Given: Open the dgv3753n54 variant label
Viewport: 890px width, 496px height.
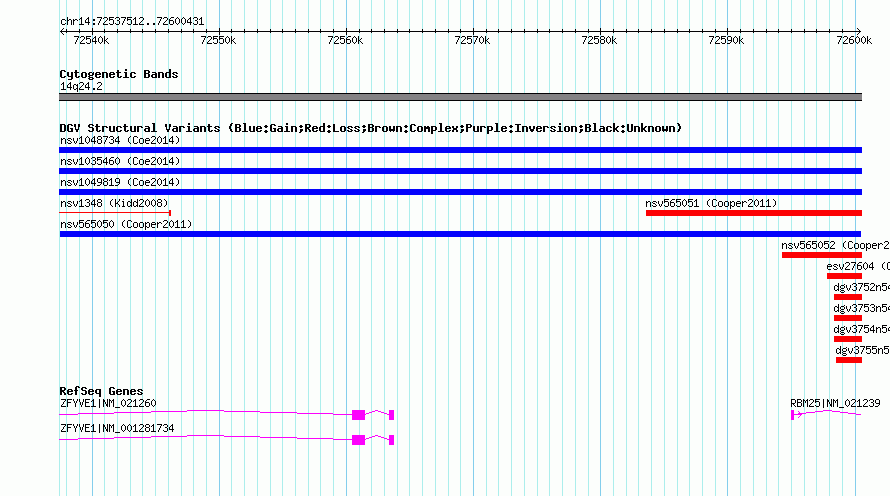Looking at the screenshot, I should click(862, 308).
